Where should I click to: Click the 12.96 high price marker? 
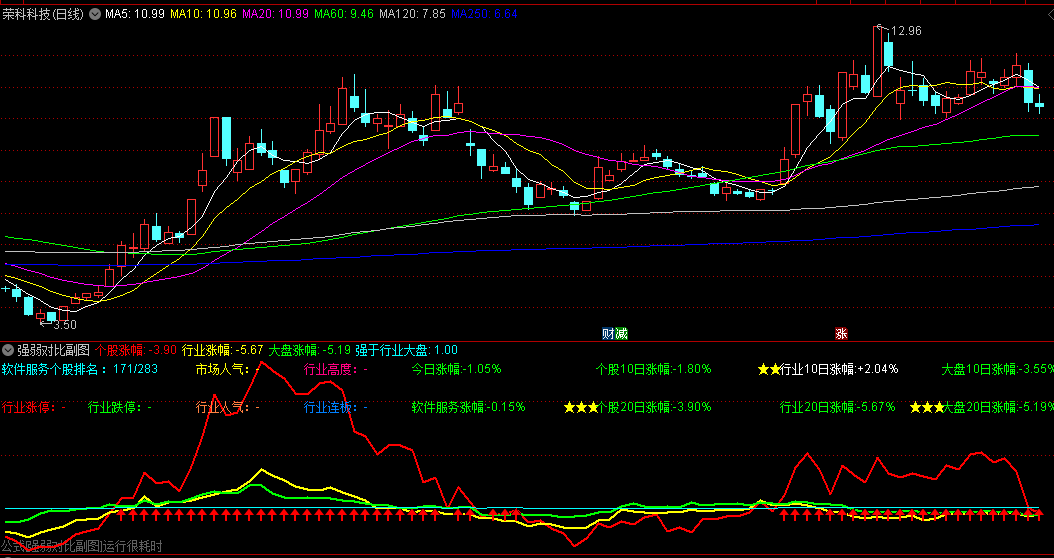(905, 31)
